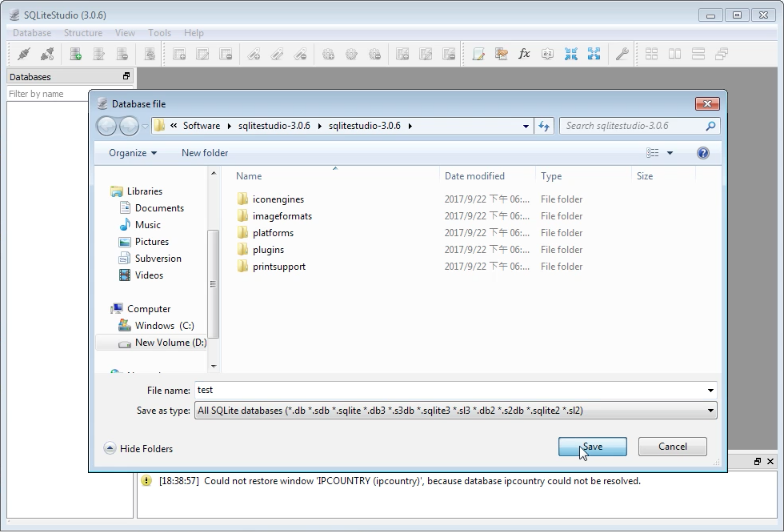Click the Create index toolbar icon
Screen dimensions: 784x532
tap(254, 54)
